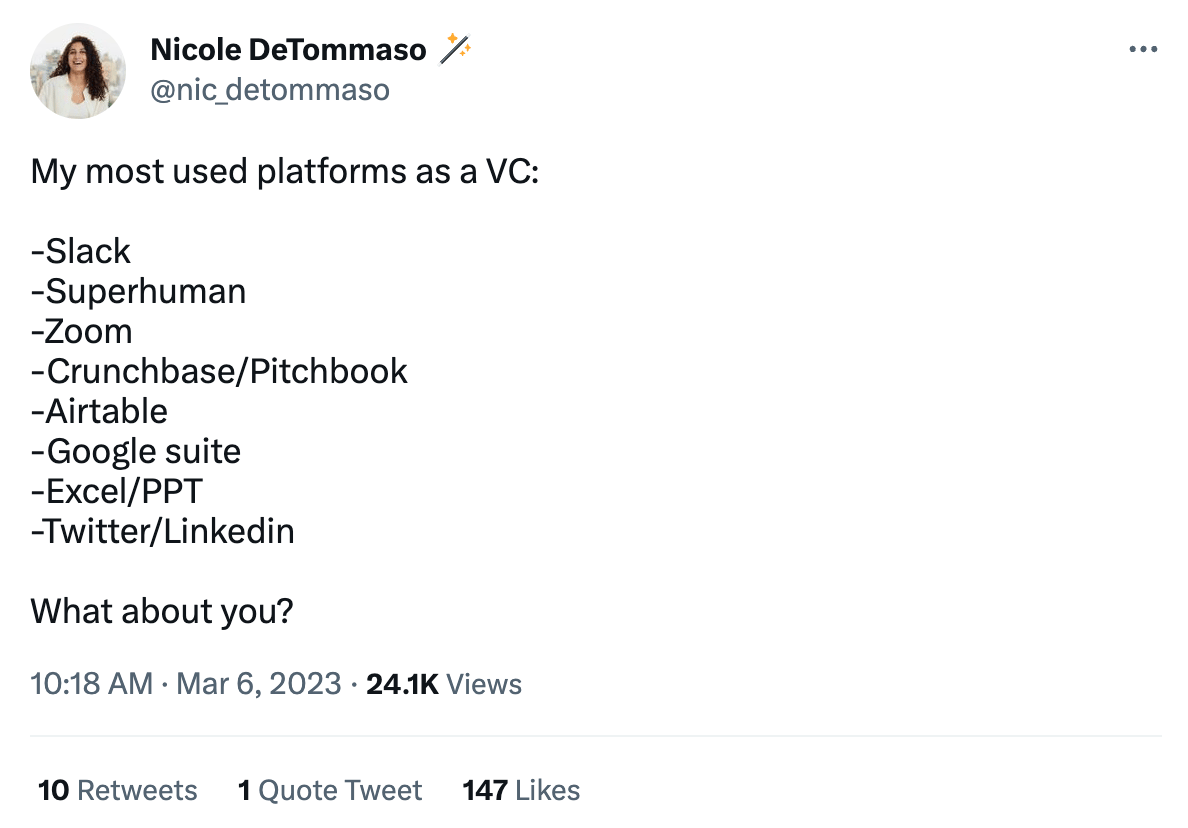View the 147 Likes list
Viewport: 1188px width, 828px height.
521,790
